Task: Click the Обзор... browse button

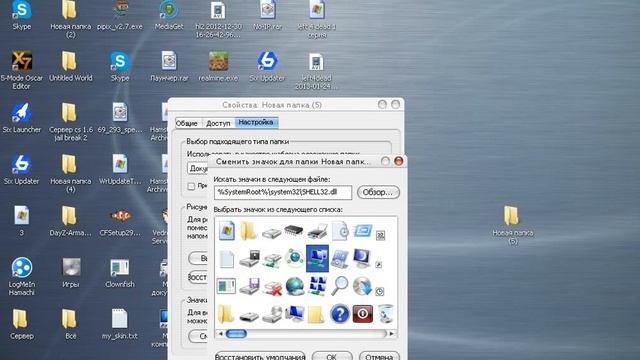Action: click(x=378, y=192)
